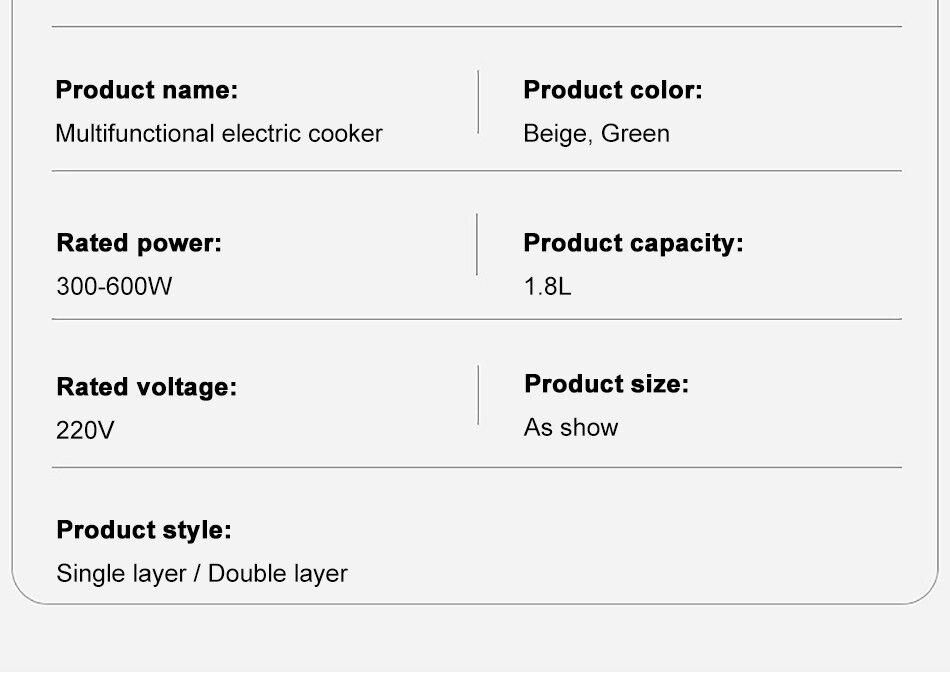This screenshot has height=683, width=950.
Task: Select the "220V" voltage value
Action: click(85, 431)
